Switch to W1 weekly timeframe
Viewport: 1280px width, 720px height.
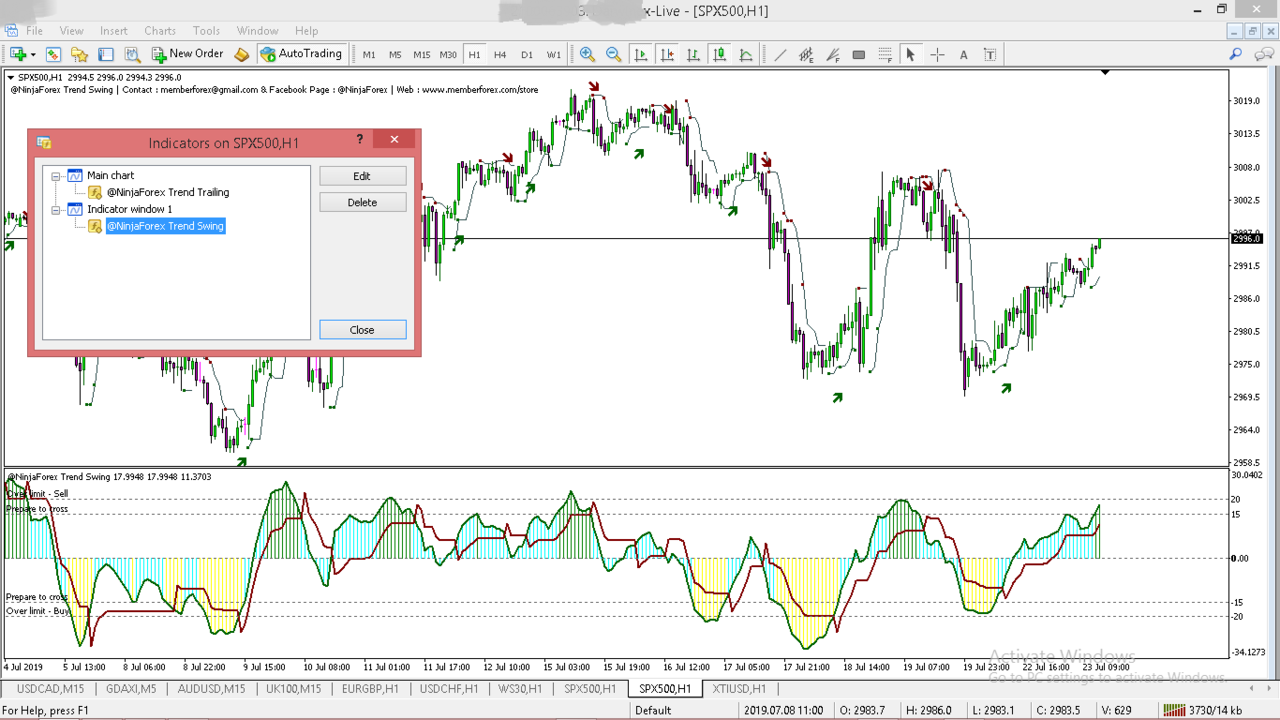(553, 54)
